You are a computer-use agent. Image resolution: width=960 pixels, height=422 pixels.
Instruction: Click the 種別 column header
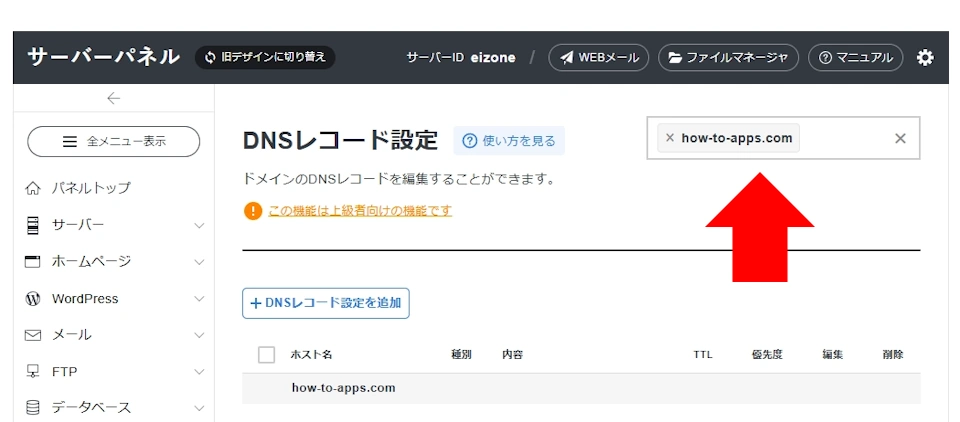461,355
